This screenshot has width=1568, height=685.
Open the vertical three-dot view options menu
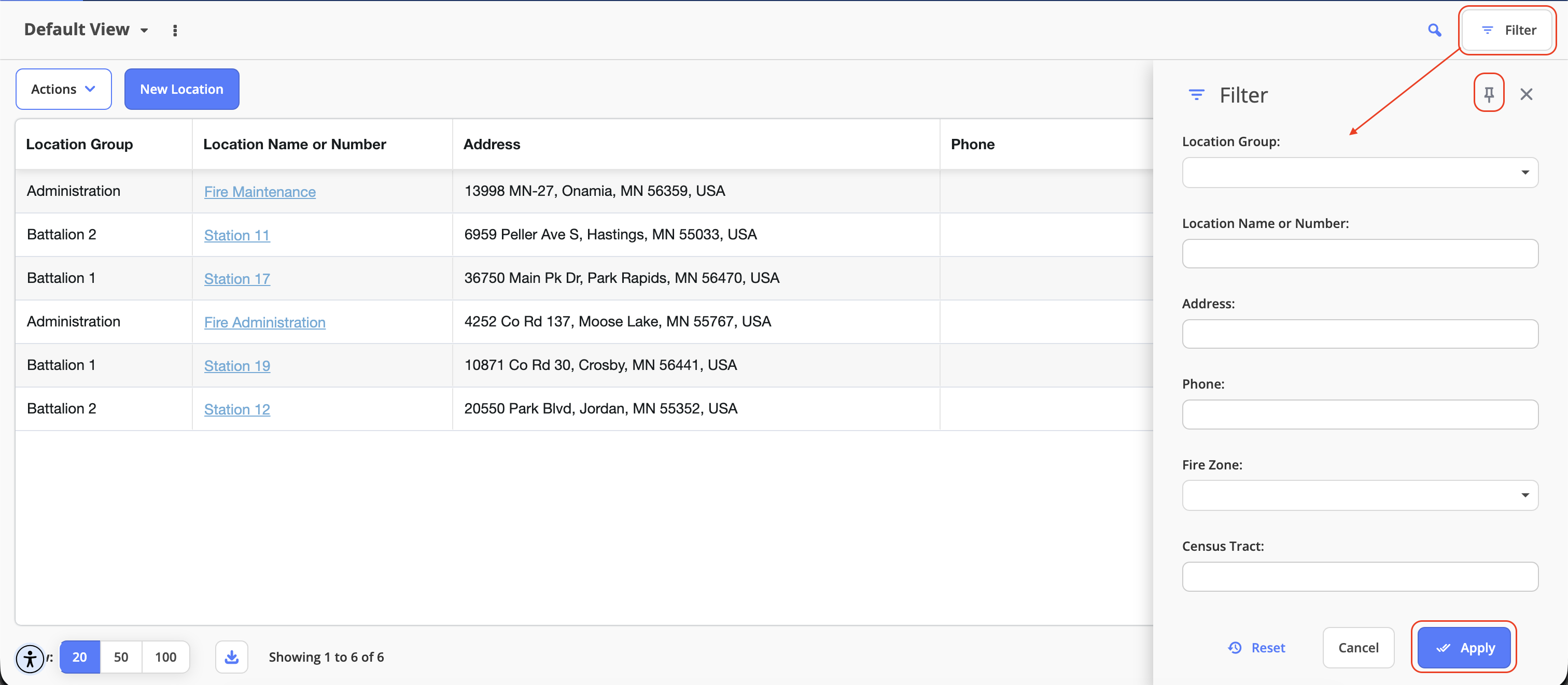[x=175, y=31]
